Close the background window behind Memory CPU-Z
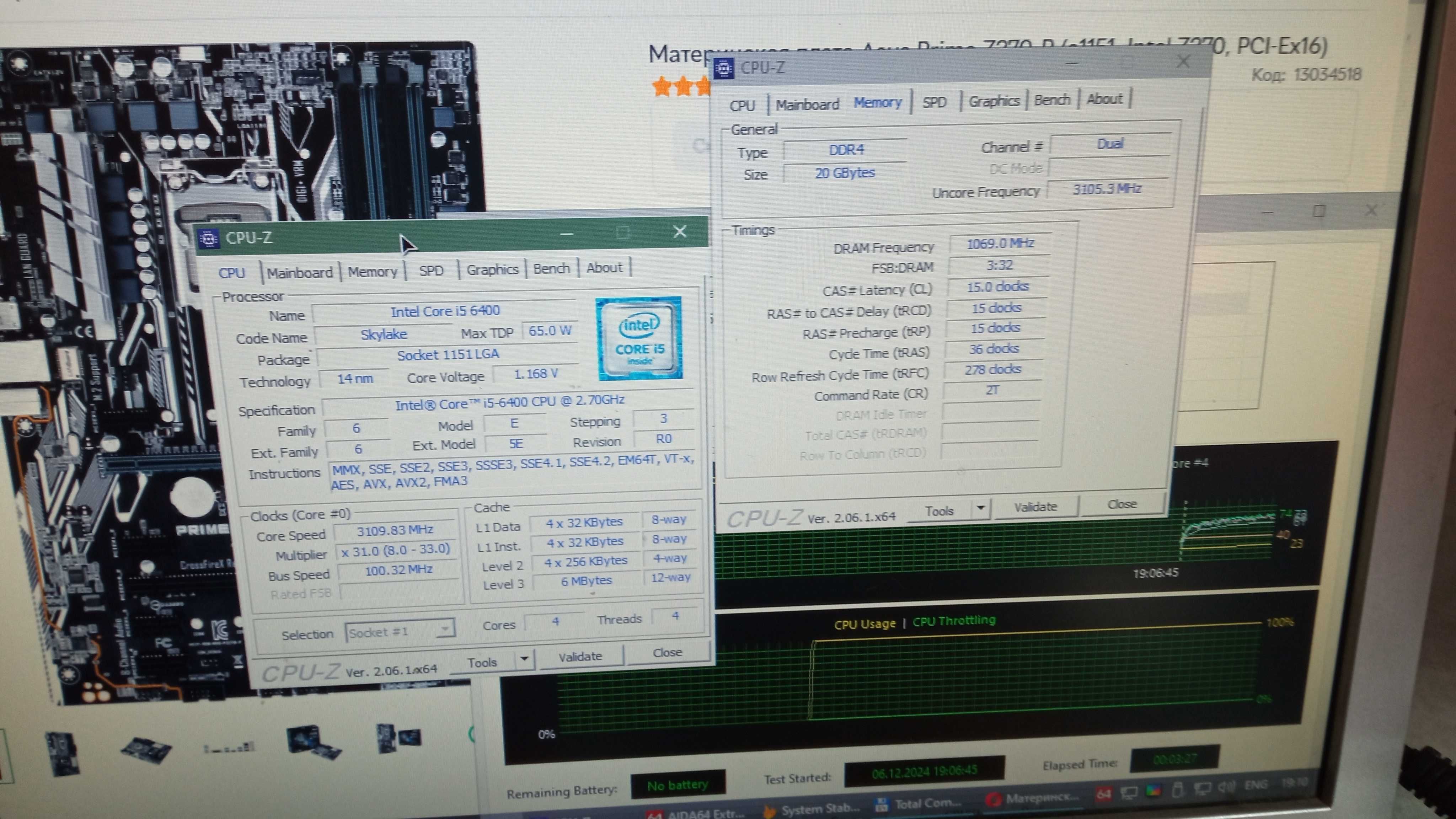This screenshot has width=1456, height=819. tap(1371, 210)
